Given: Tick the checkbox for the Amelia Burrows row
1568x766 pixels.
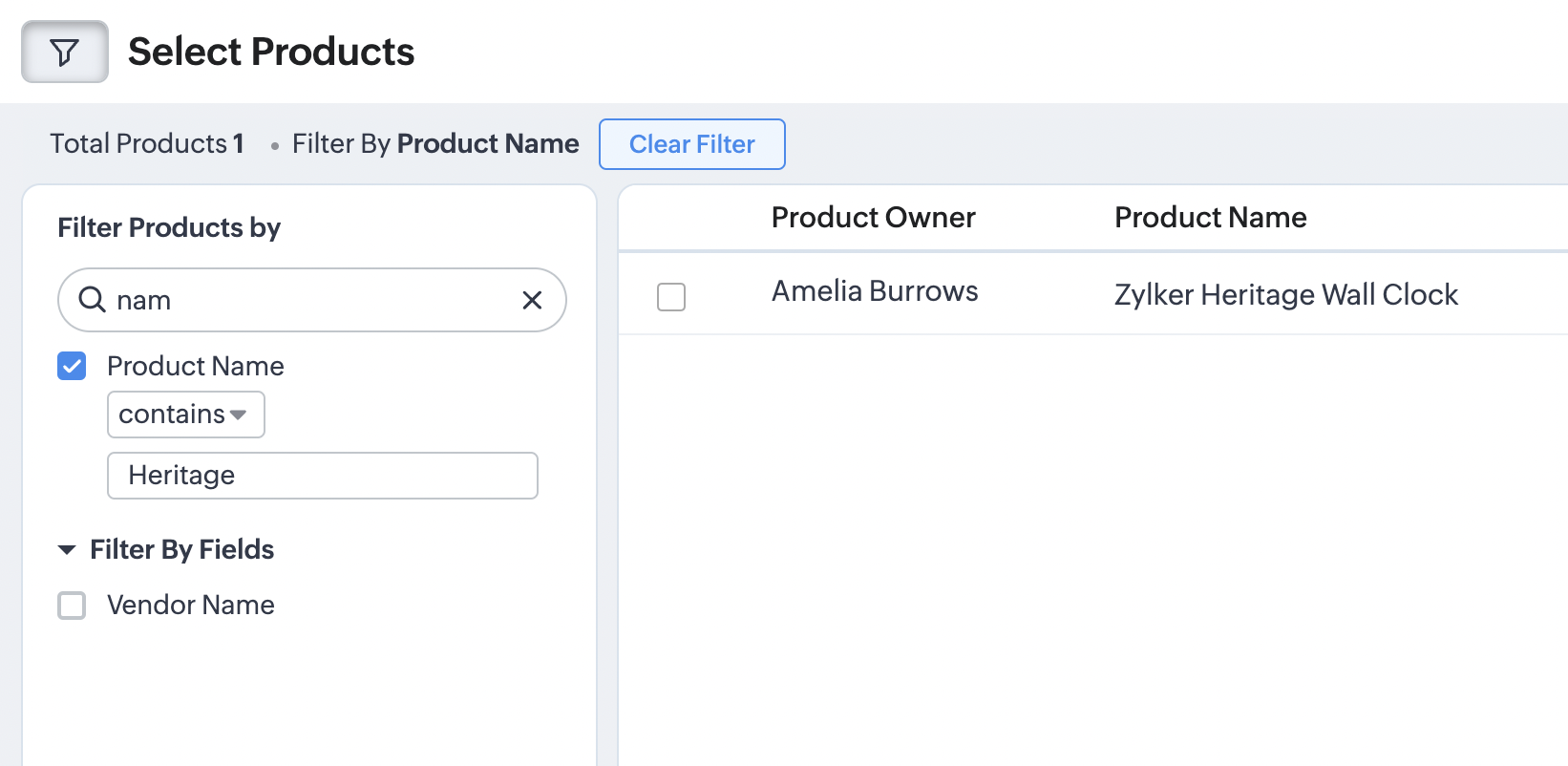Looking at the screenshot, I should (671, 297).
